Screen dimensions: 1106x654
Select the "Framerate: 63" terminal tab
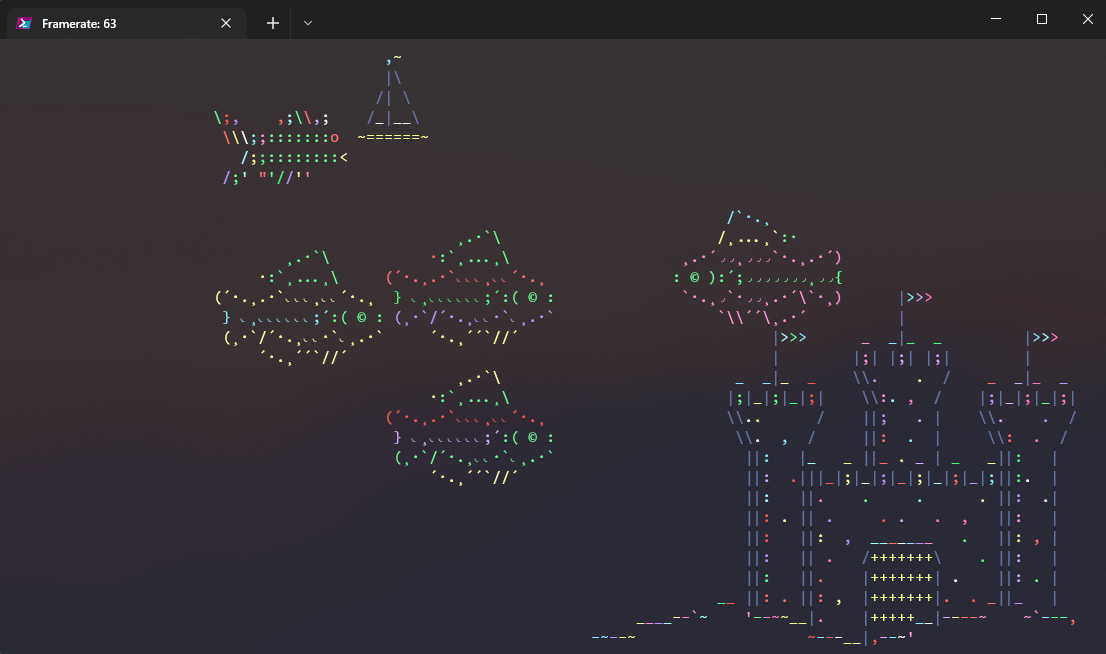coord(127,23)
